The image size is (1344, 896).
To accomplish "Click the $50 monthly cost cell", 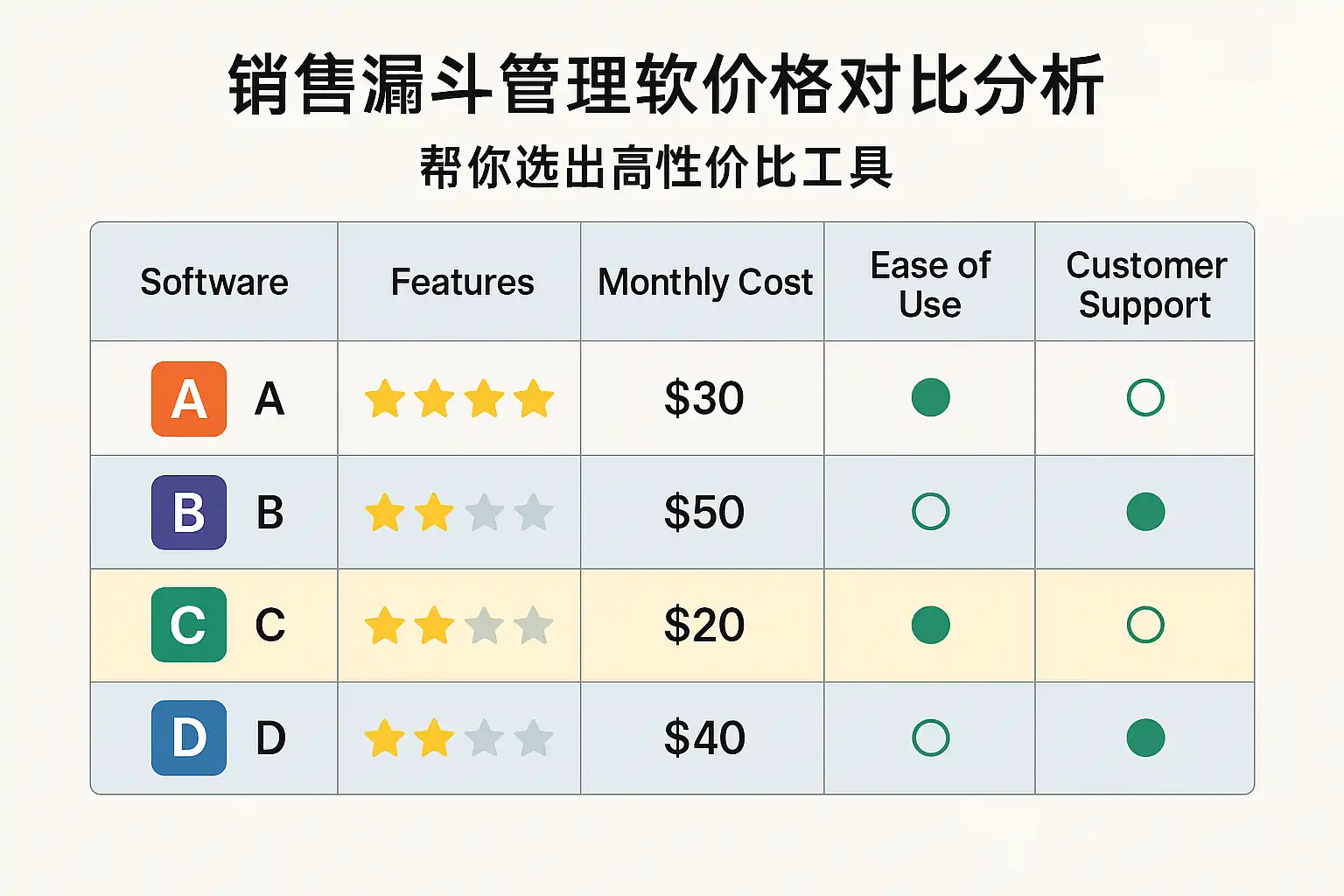I will tap(704, 512).
